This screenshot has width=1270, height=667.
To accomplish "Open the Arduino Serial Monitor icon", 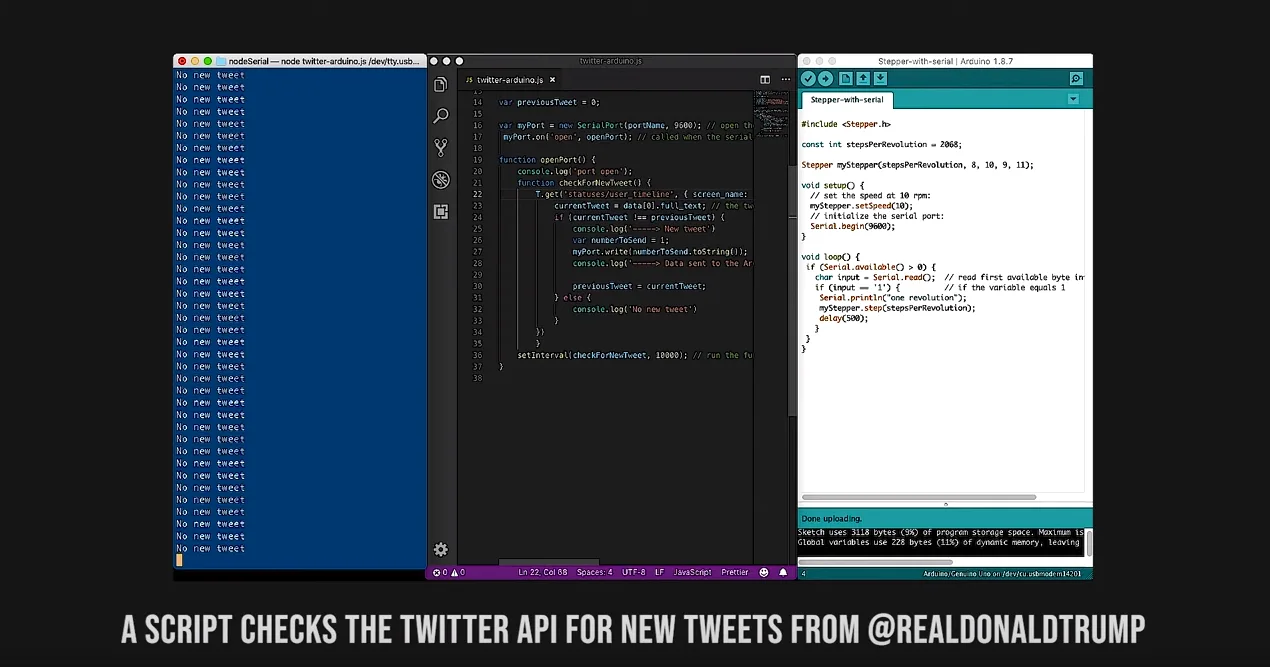I will pyautogui.click(x=1076, y=79).
